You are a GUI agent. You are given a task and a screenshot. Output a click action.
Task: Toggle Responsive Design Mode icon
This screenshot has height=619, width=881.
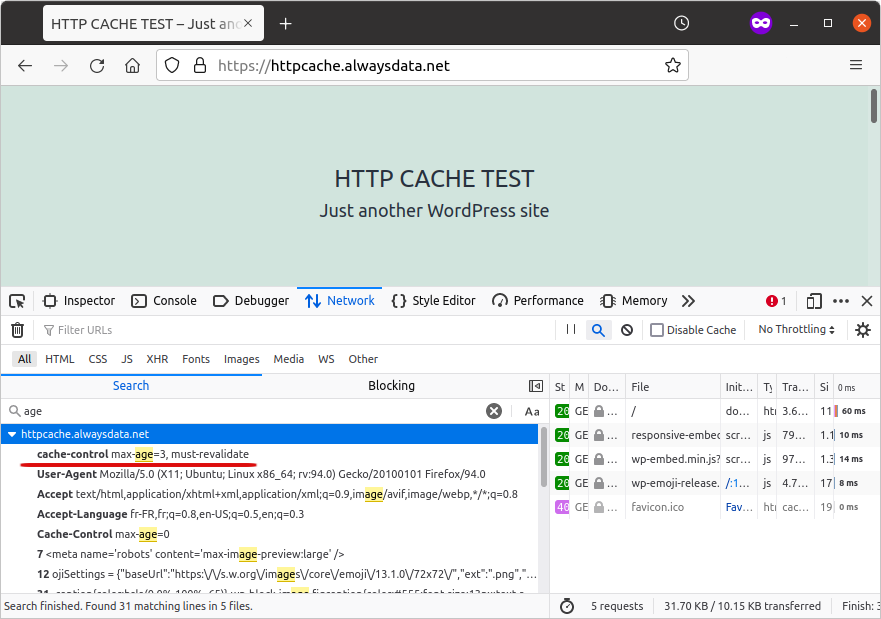click(814, 301)
